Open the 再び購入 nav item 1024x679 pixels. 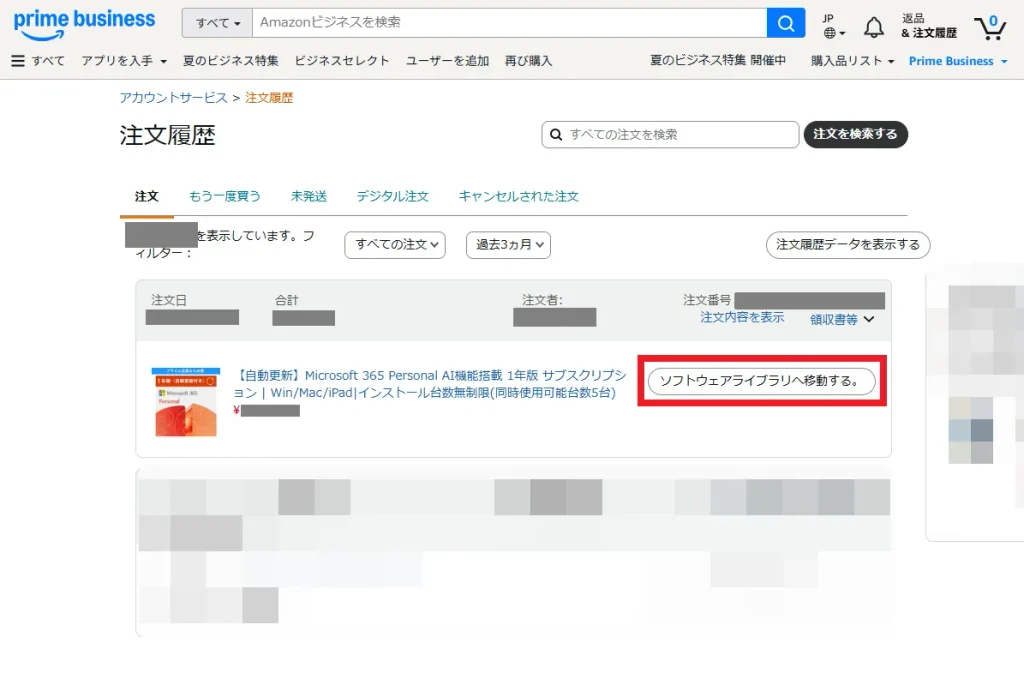point(528,61)
